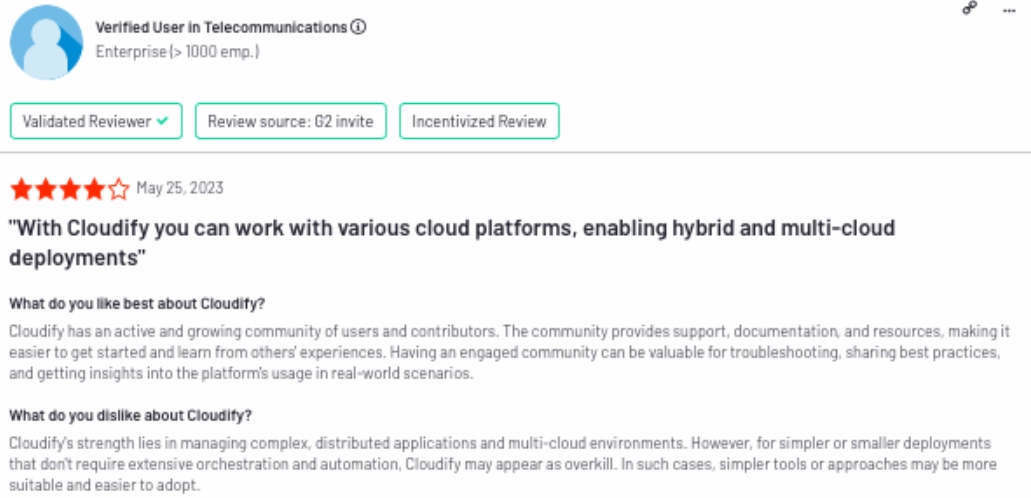
Task: Click the review date May 25, 2023
Action: tap(180, 189)
